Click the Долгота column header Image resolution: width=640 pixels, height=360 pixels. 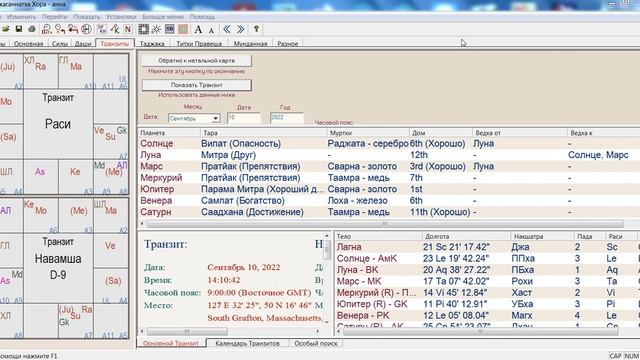(466, 236)
